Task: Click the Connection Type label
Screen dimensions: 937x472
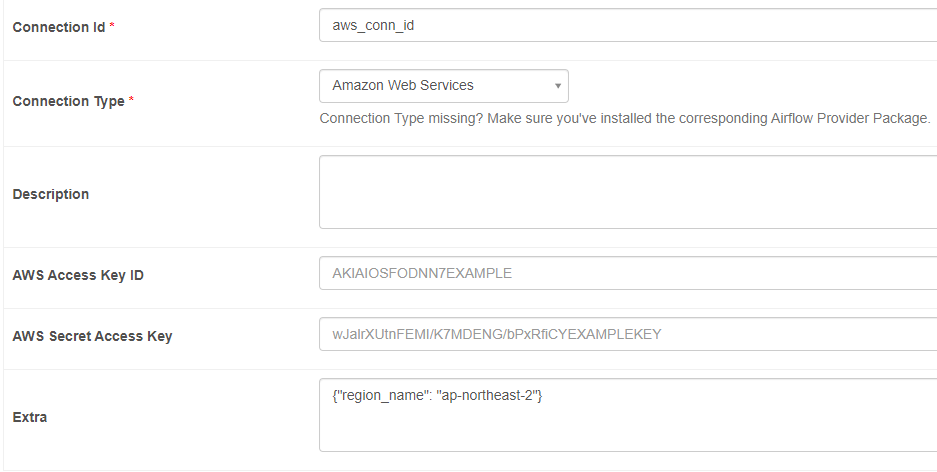Action: coord(68,102)
